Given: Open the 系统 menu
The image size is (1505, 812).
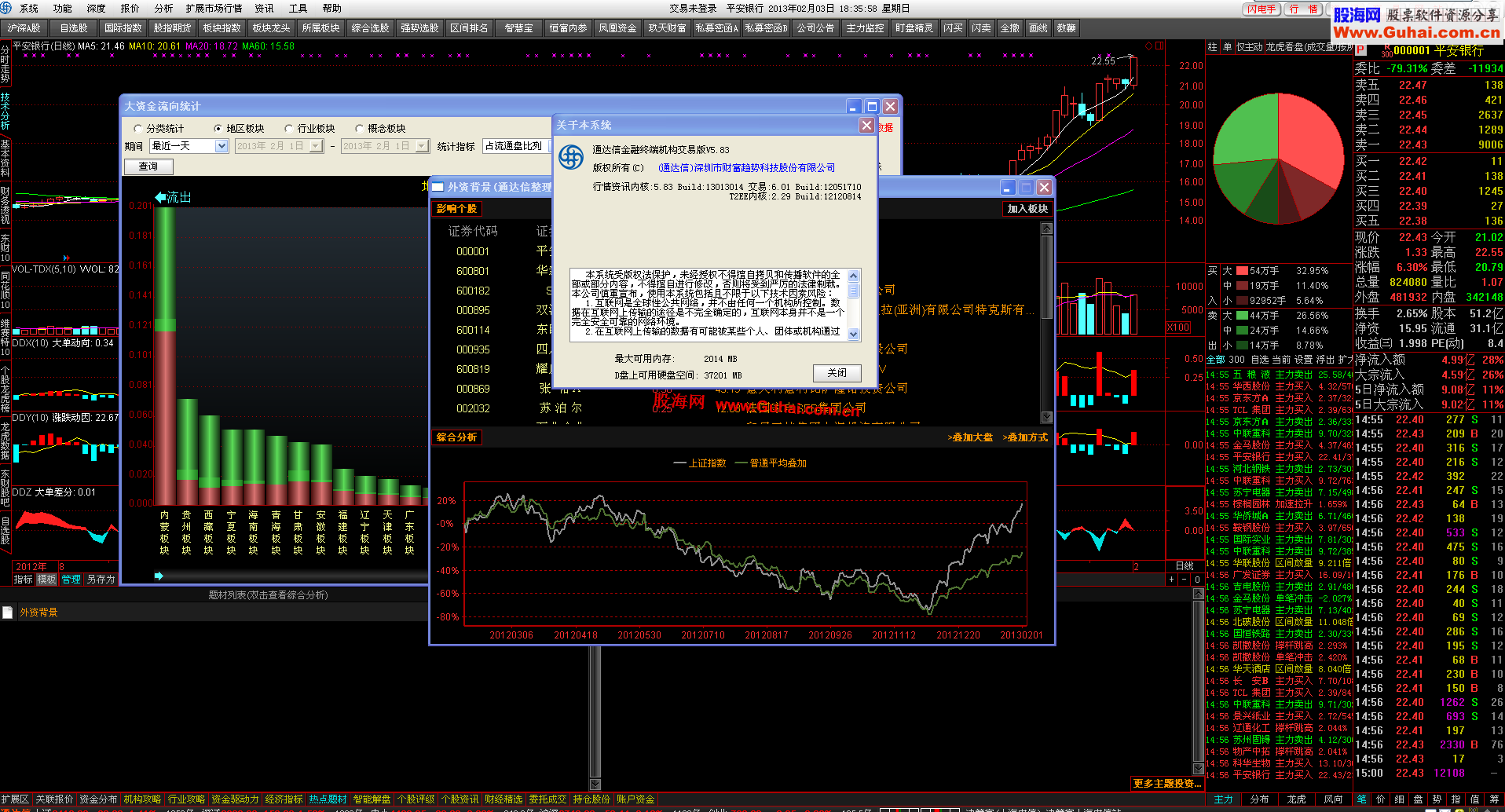Looking at the screenshot, I should 29,9.
